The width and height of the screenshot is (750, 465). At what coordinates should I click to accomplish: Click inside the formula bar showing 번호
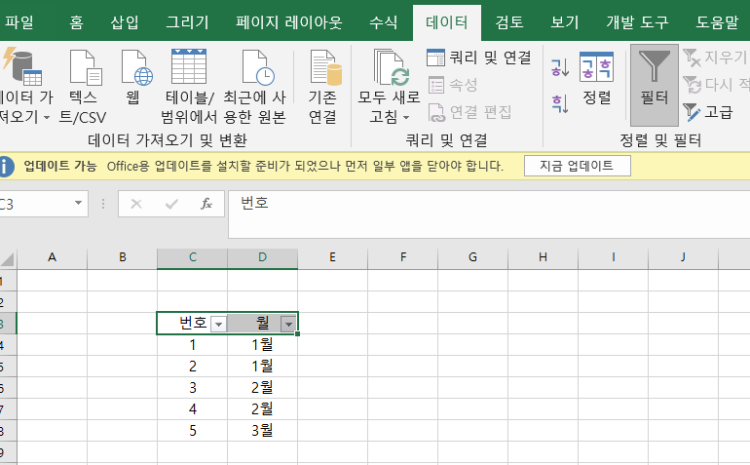pos(489,214)
